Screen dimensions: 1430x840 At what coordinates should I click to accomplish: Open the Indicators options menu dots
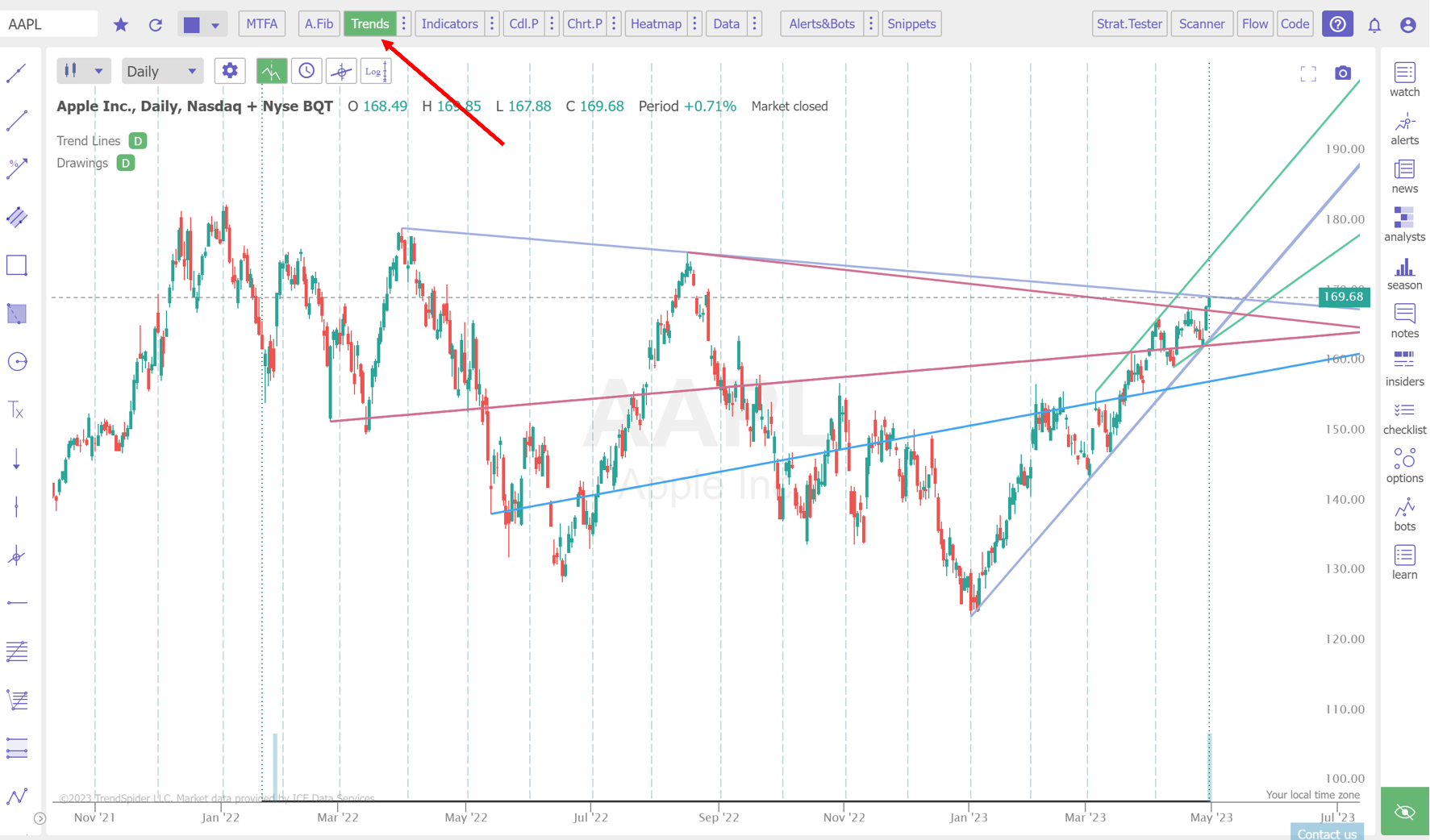[492, 24]
